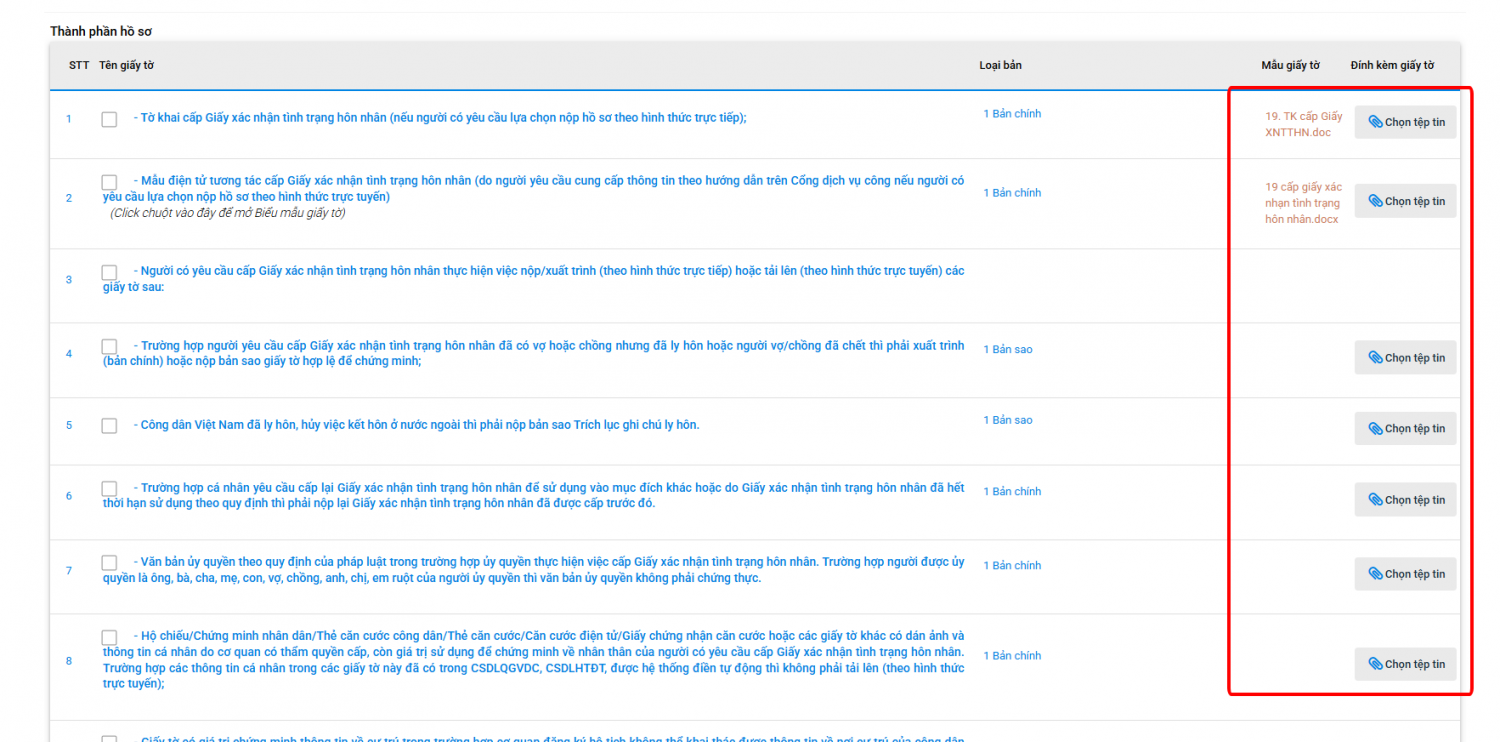Click paperclip icon in row 7 attach button
This screenshot has width=1500, height=742.
pos(1375,574)
